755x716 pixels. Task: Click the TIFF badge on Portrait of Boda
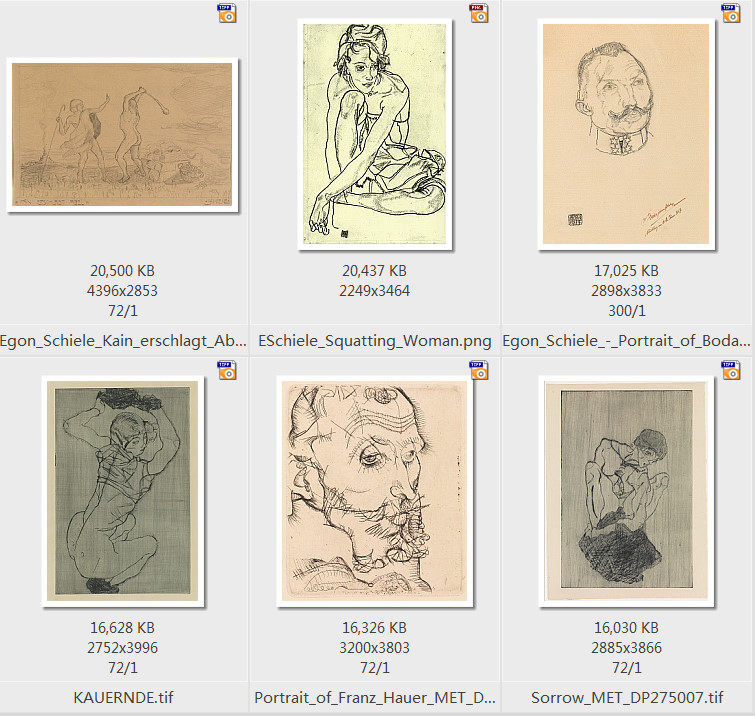click(x=730, y=13)
